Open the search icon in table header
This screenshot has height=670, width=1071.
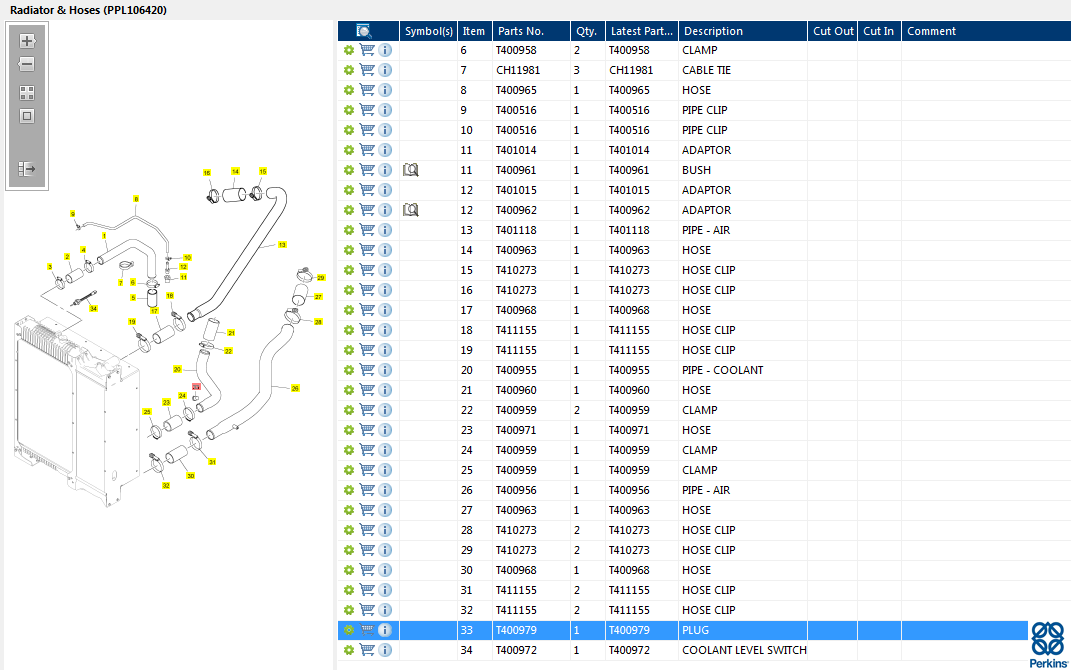(363, 31)
